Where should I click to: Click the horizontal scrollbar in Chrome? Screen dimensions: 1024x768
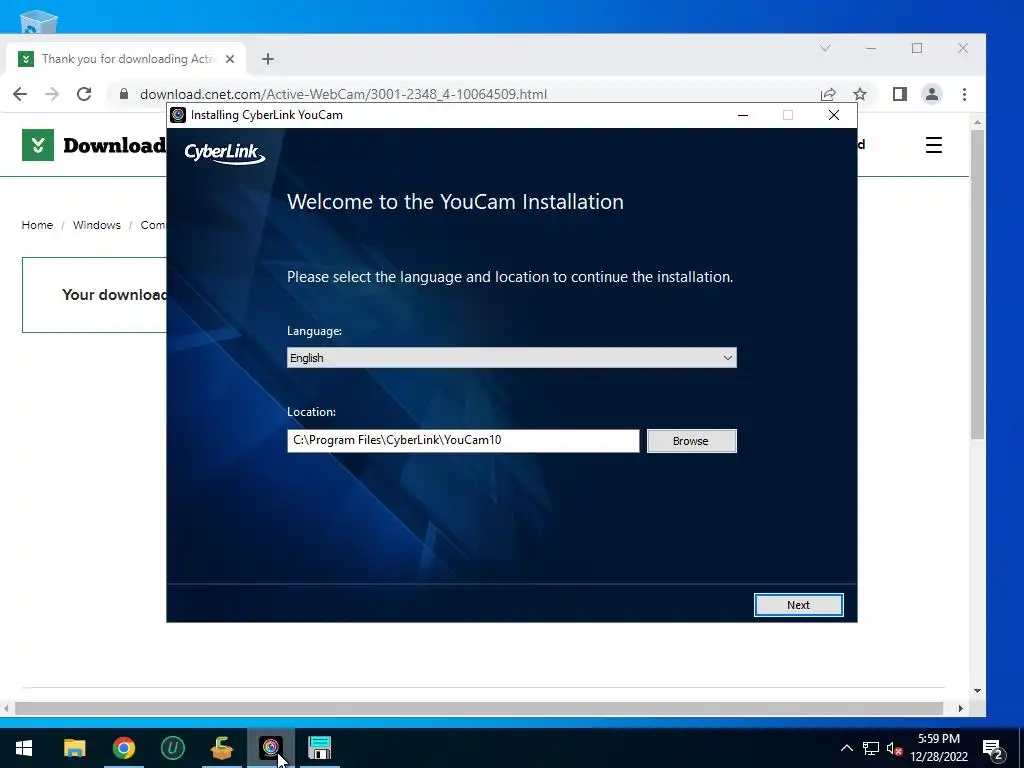click(x=479, y=709)
